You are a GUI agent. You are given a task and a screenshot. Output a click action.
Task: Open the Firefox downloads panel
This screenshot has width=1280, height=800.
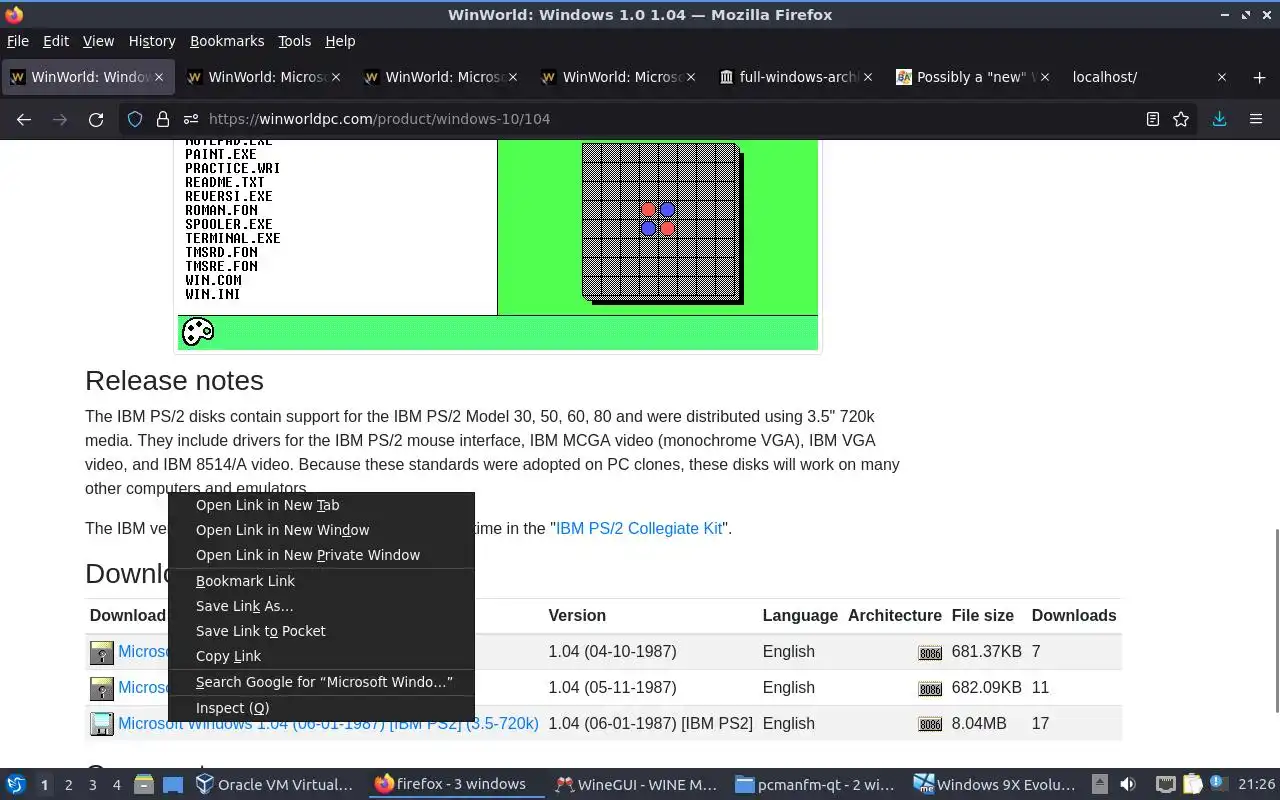click(1219, 119)
